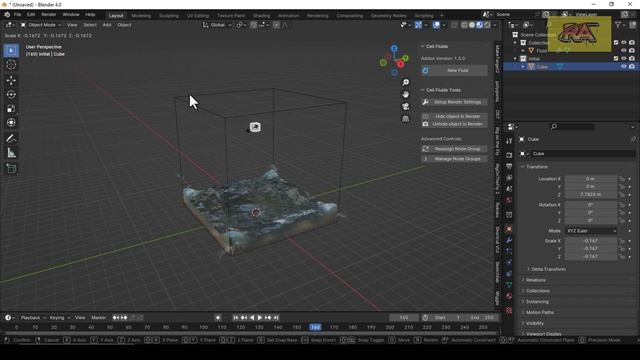Viewport: 640px width, 360px height.
Task: Select the Scale tool
Action: point(11,109)
